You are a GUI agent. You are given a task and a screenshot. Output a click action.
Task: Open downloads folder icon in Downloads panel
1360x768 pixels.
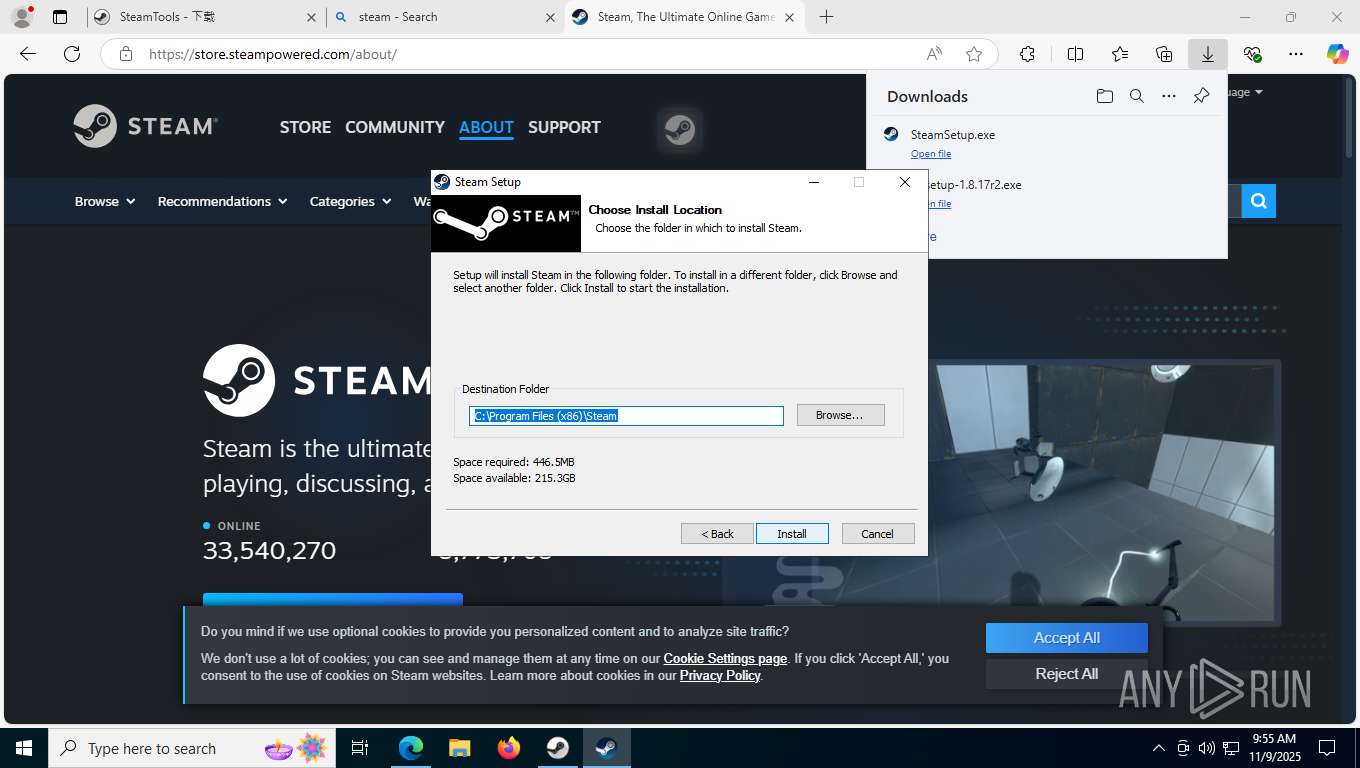1104,96
